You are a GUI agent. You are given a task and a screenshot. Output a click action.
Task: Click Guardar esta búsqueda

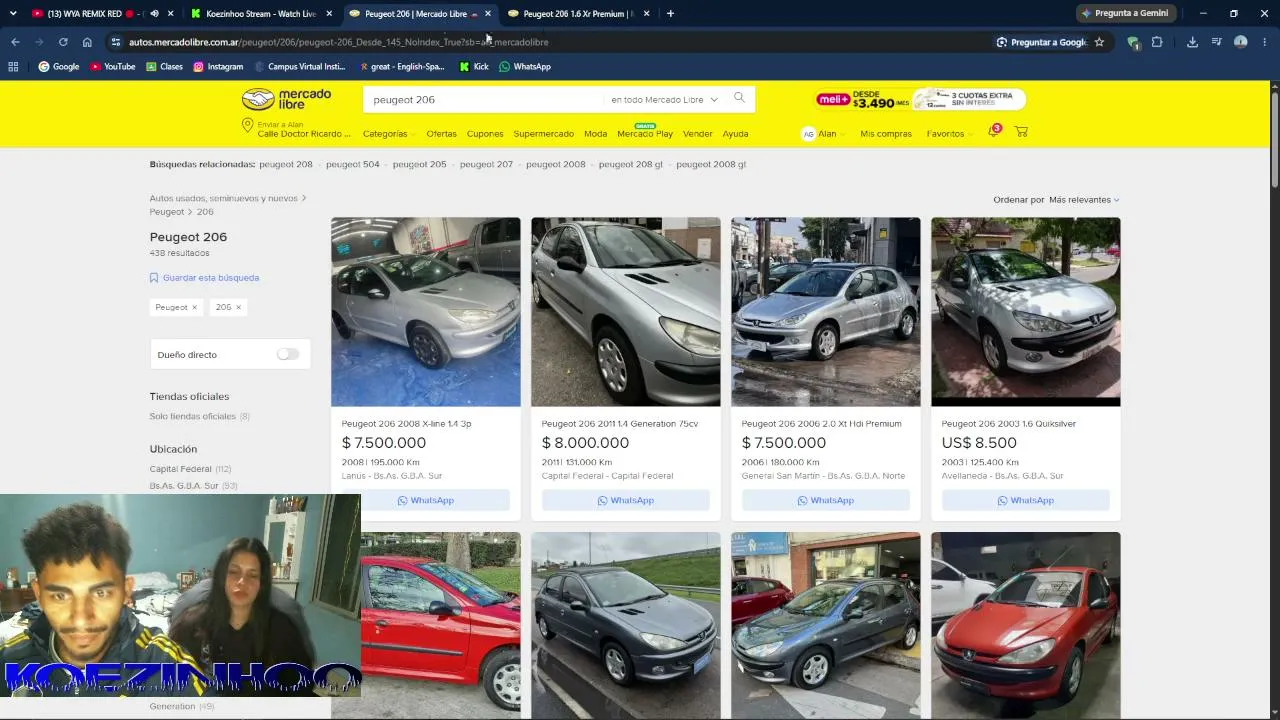[204, 278]
